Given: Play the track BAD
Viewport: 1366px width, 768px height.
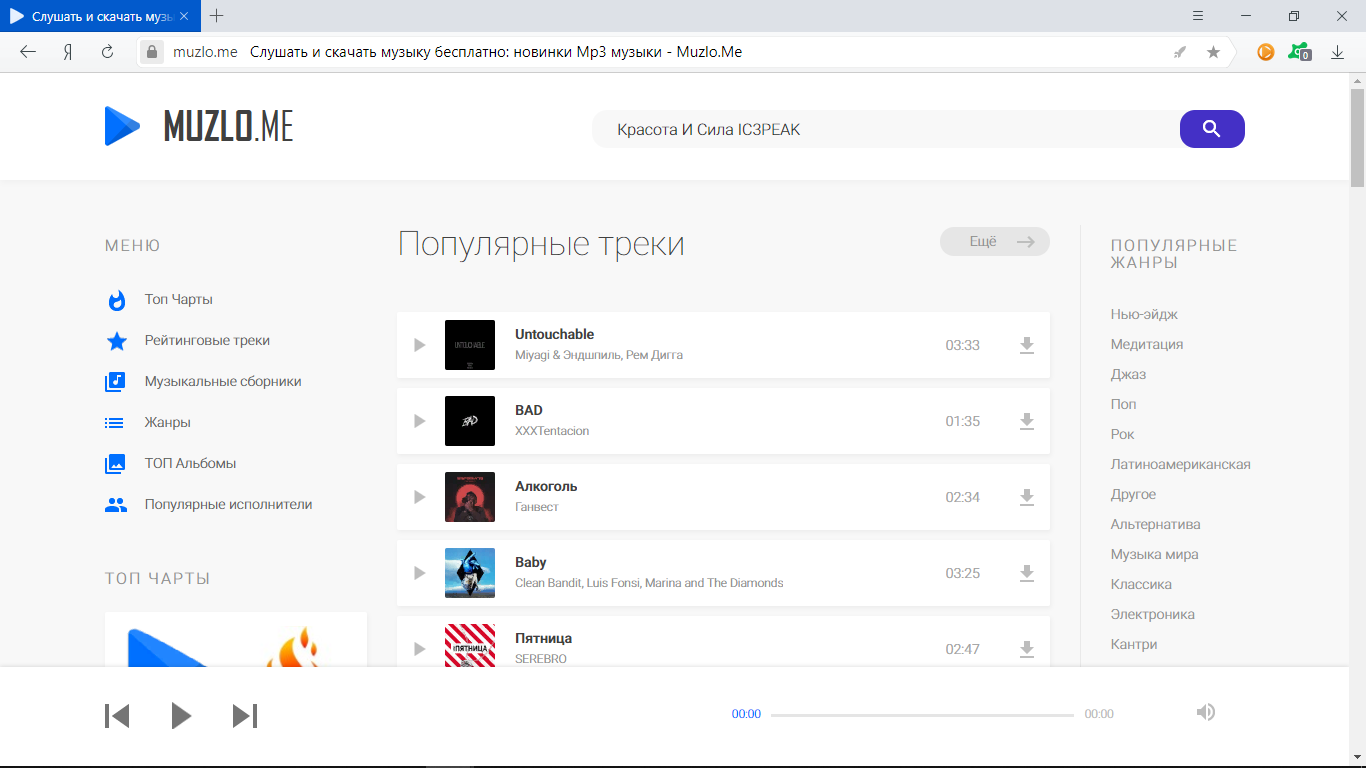Looking at the screenshot, I should [x=420, y=421].
